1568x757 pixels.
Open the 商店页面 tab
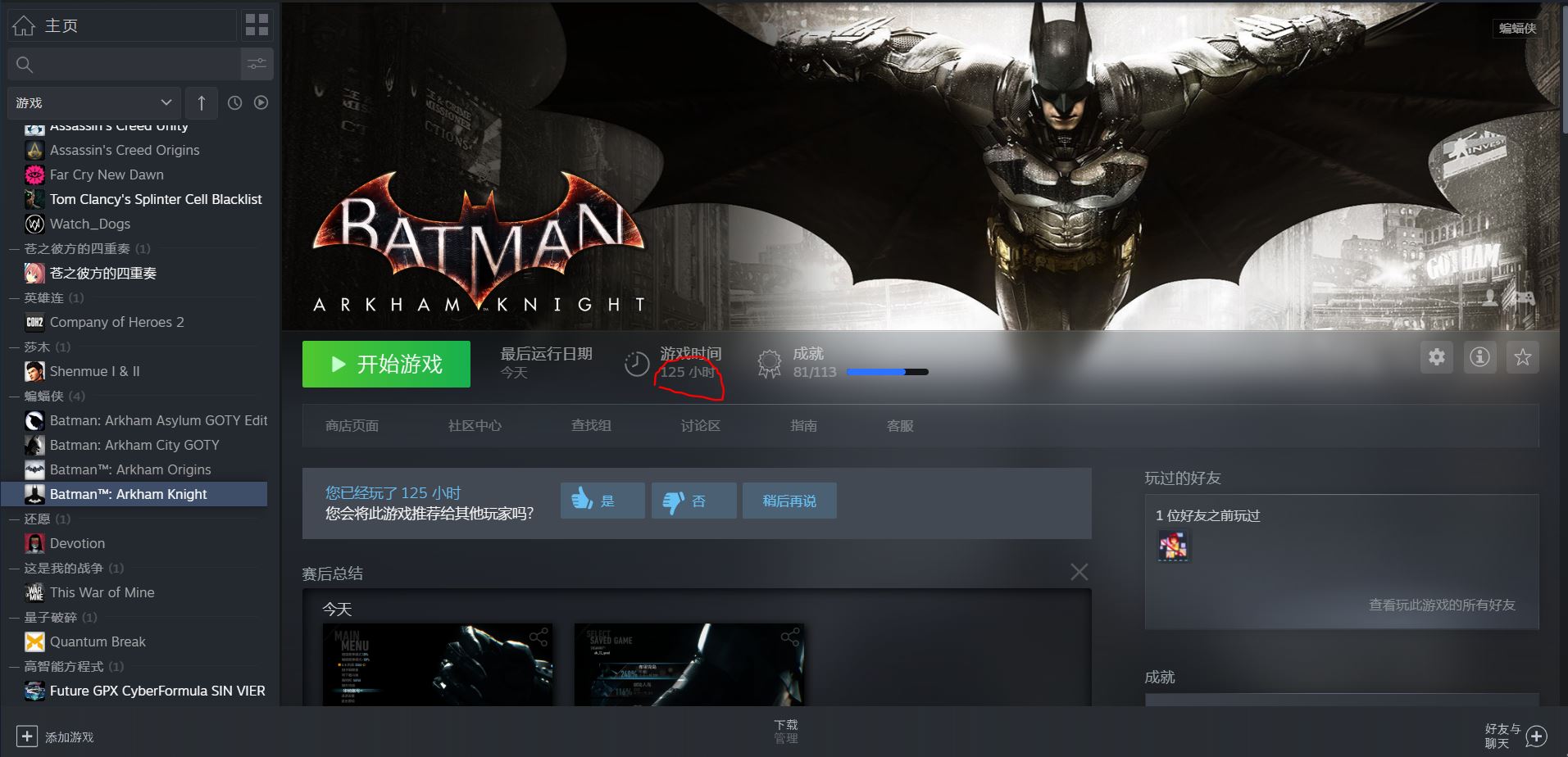[x=352, y=425]
